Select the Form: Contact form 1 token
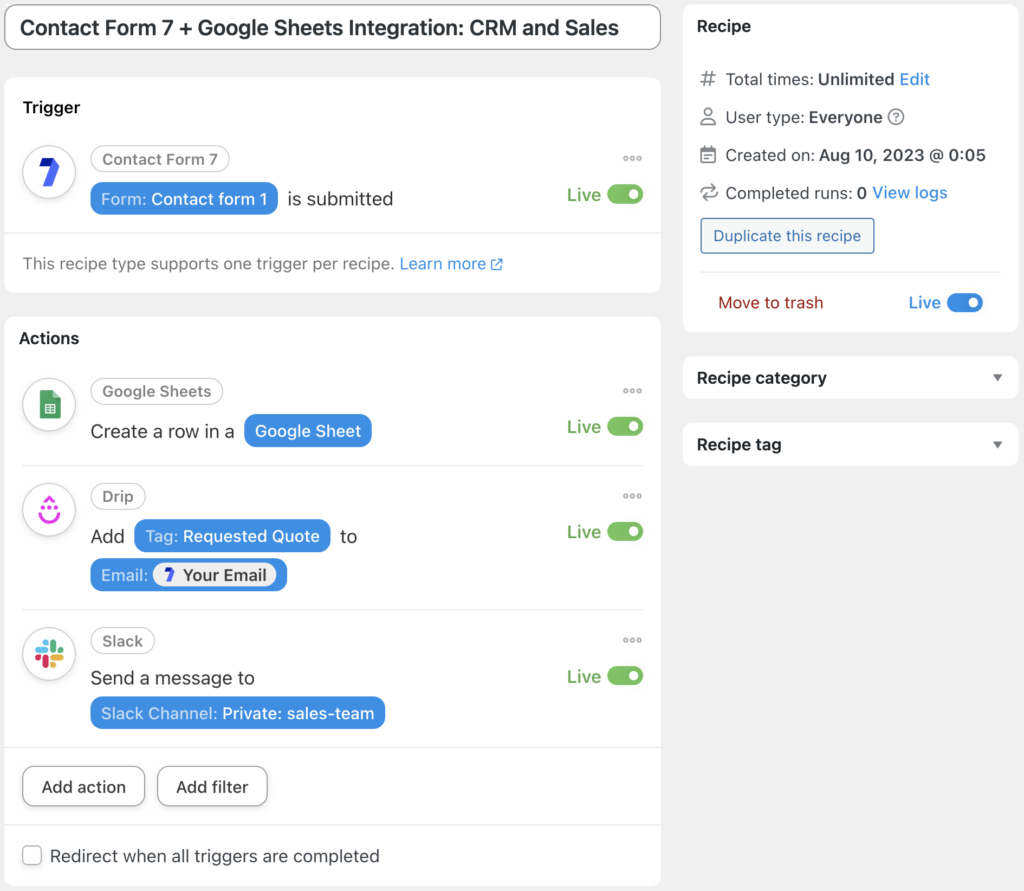The image size is (1024, 891). coord(183,198)
